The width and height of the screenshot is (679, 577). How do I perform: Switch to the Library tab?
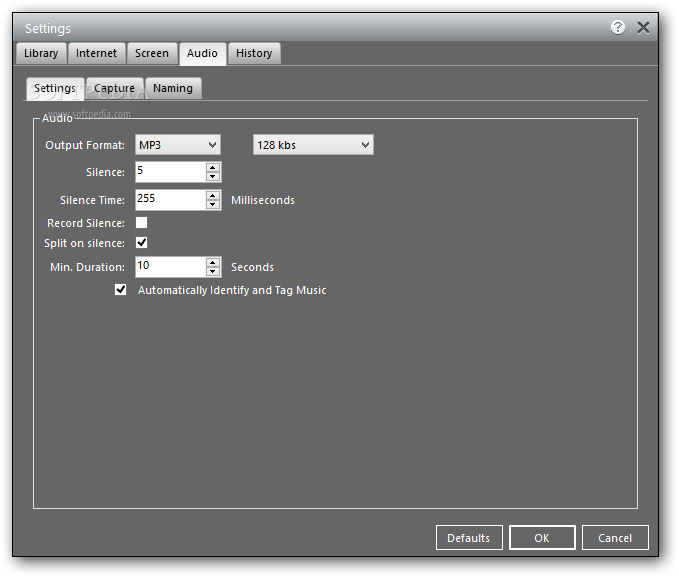point(41,53)
